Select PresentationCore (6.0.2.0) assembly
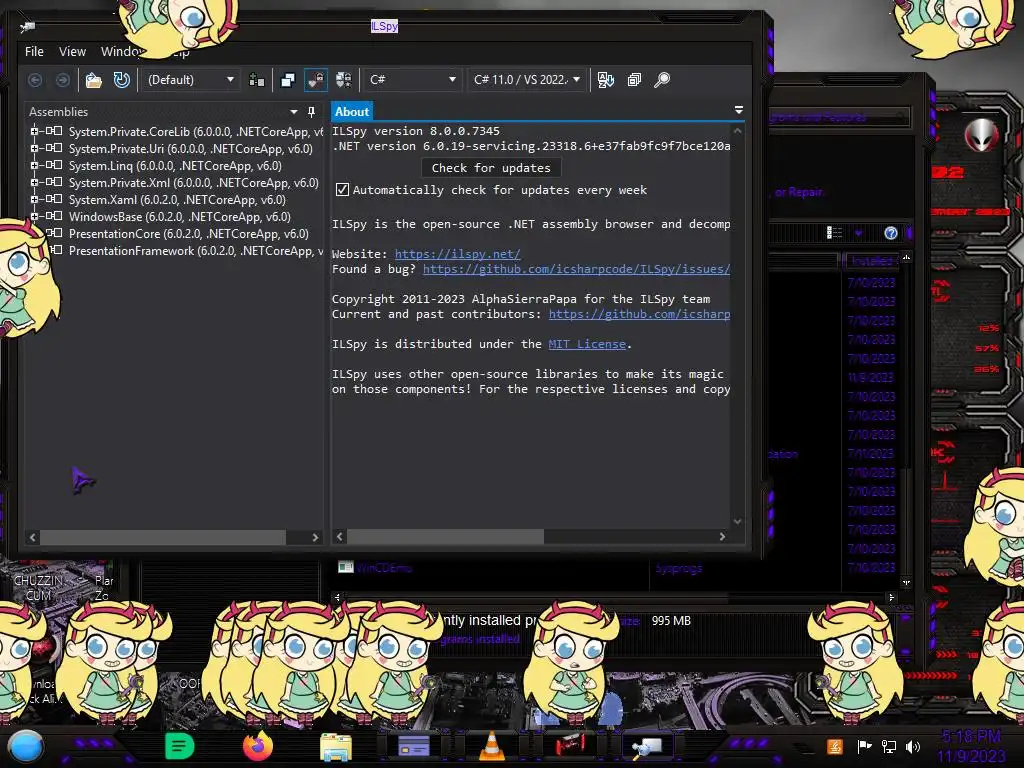Screen dimensions: 1024x768 point(188,234)
